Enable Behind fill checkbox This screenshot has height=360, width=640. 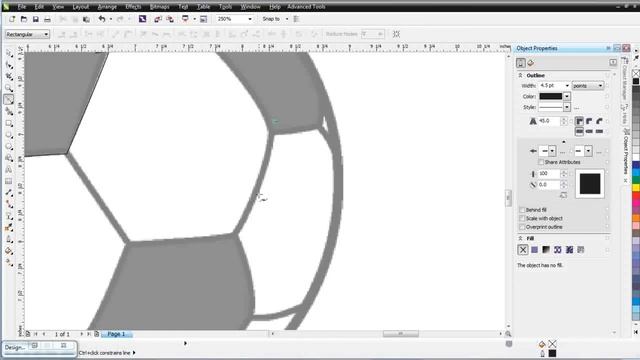point(522,210)
